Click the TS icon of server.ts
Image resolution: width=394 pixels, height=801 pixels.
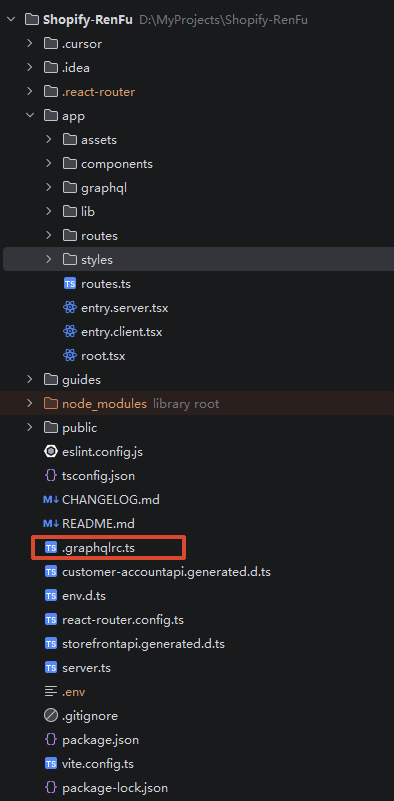click(x=51, y=668)
